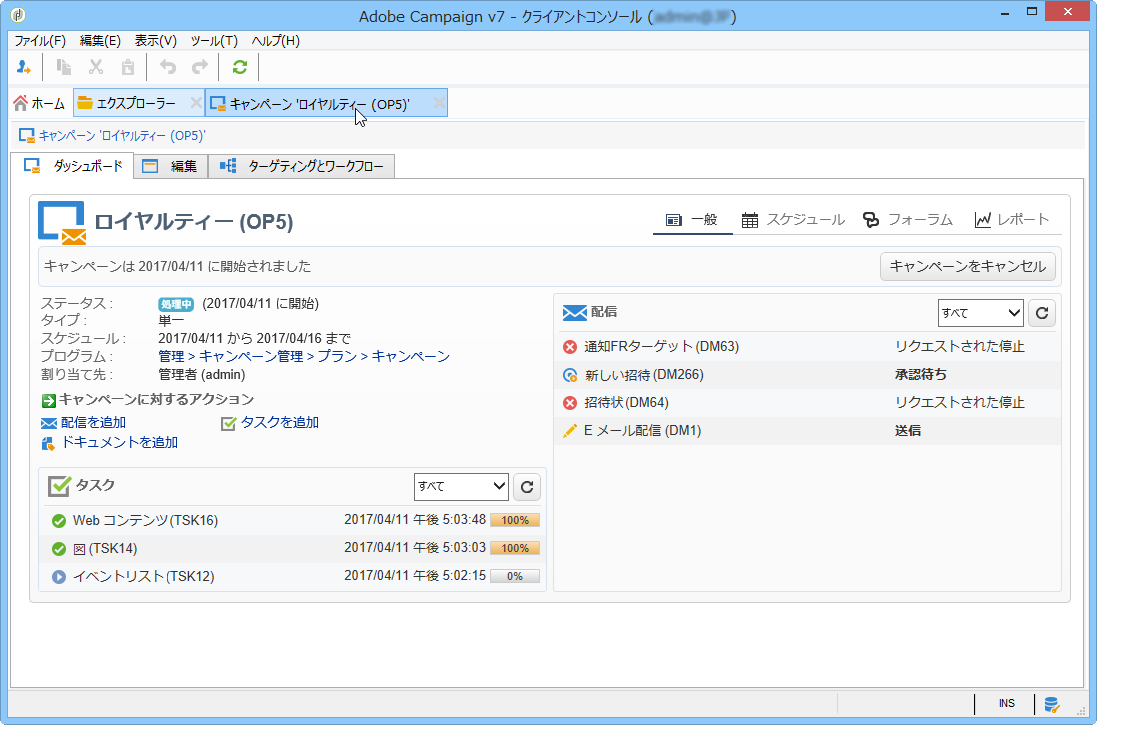Click the paste clipboard toolbar icon
Image resolution: width=1126 pixels, height=754 pixels.
click(128, 68)
